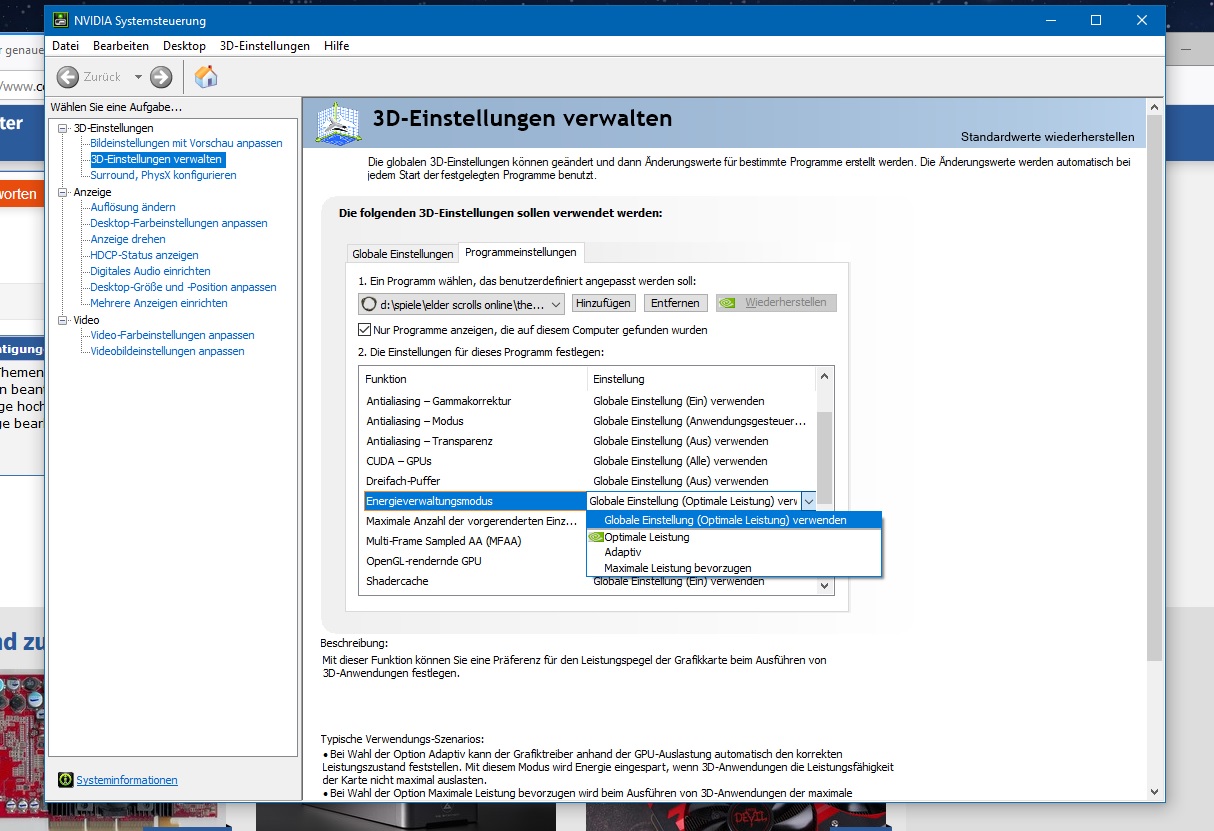
Task: Collapse the Anzeige tree node
Action: [63, 192]
